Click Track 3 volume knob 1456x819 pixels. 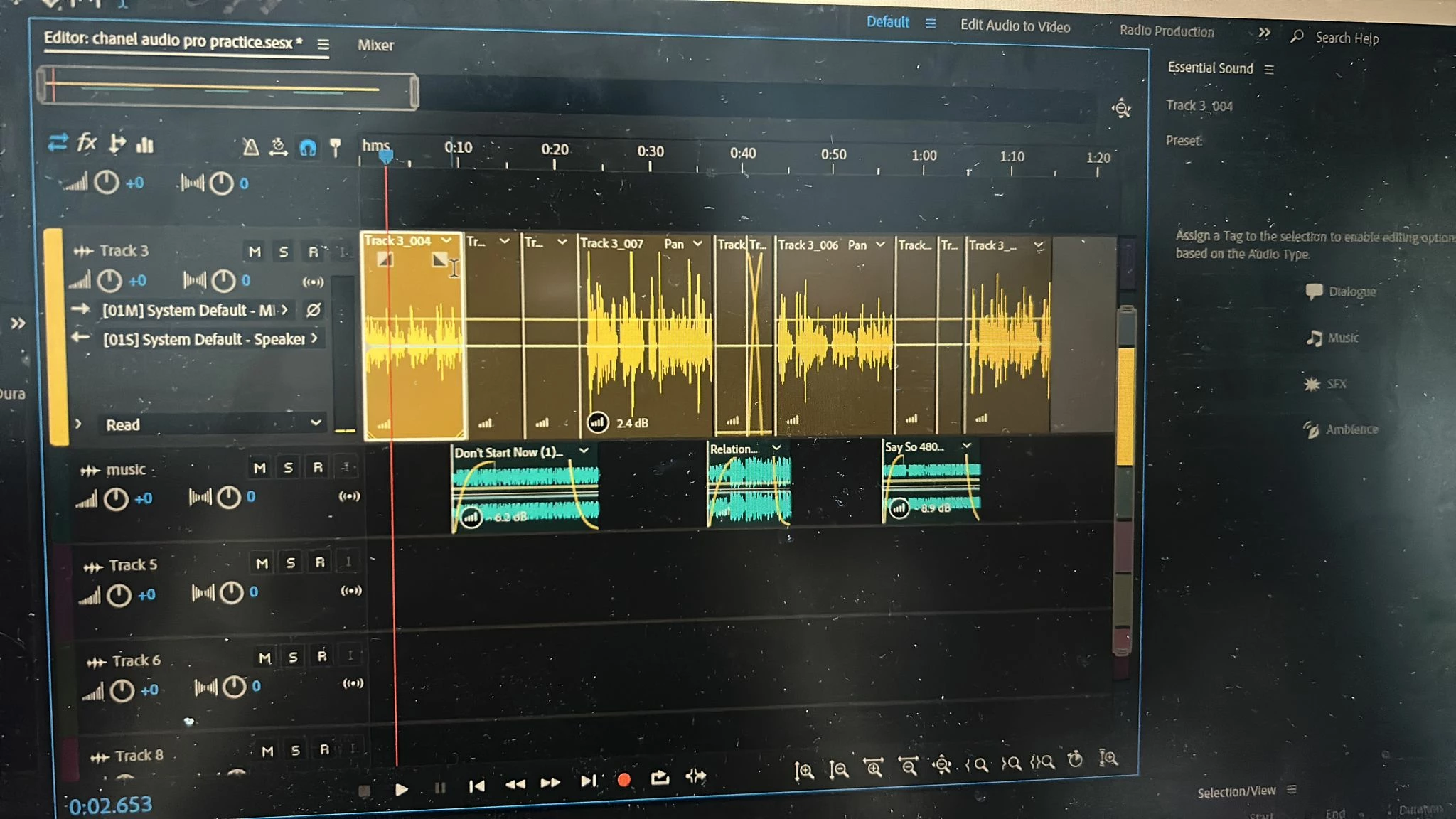109,281
